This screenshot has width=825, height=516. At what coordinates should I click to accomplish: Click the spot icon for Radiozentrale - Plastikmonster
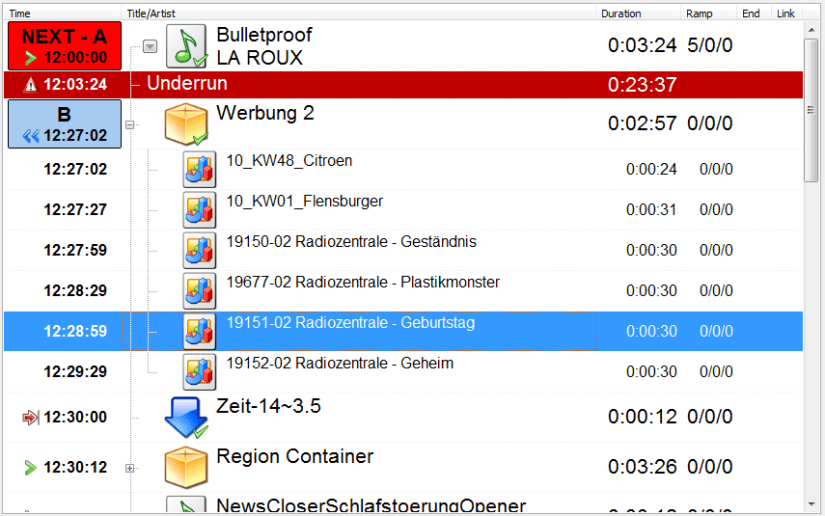coord(199,291)
